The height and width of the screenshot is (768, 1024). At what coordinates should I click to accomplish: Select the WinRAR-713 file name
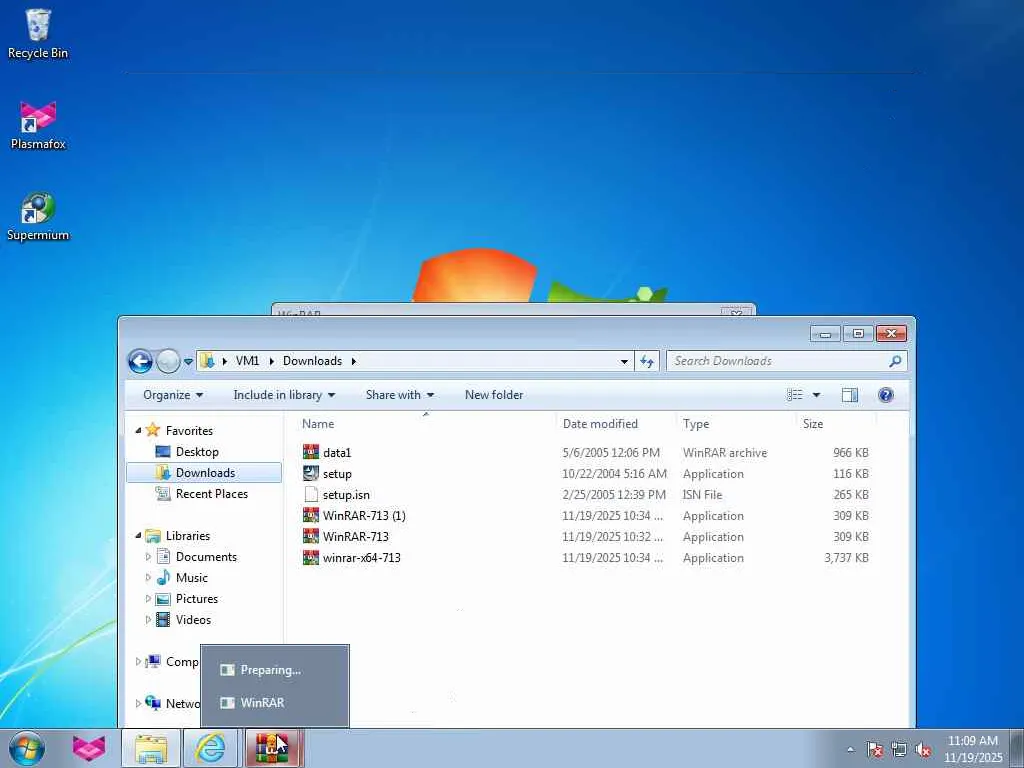[355, 537]
